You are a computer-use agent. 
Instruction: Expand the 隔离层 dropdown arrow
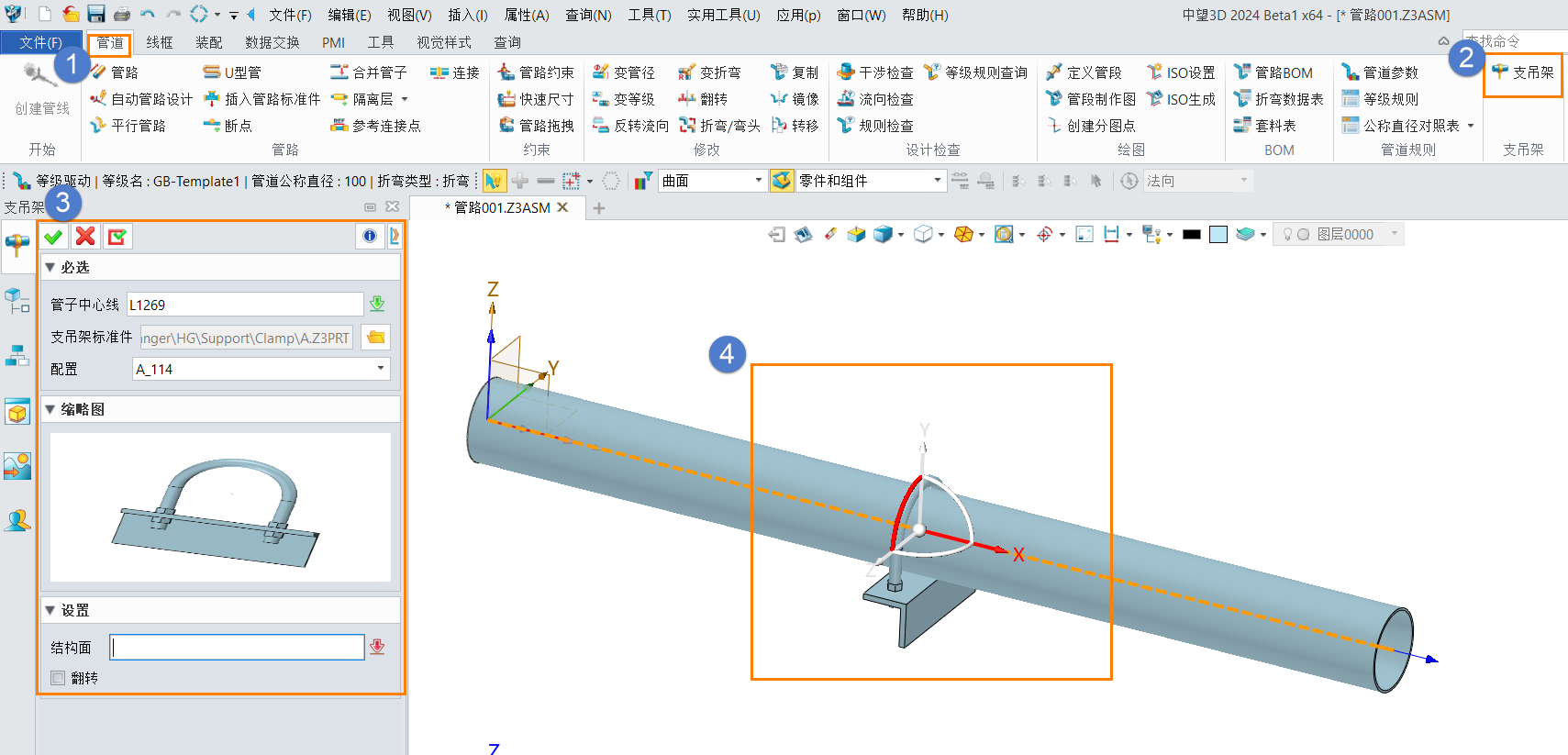tap(405, 99)
